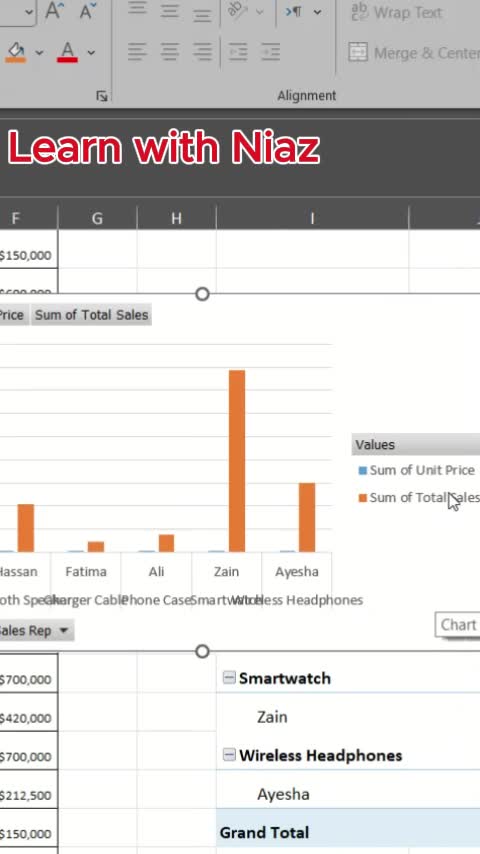Center text horizontally in the cell
The height and width of the screenshot is (854, 480).
tap(170, 52)
